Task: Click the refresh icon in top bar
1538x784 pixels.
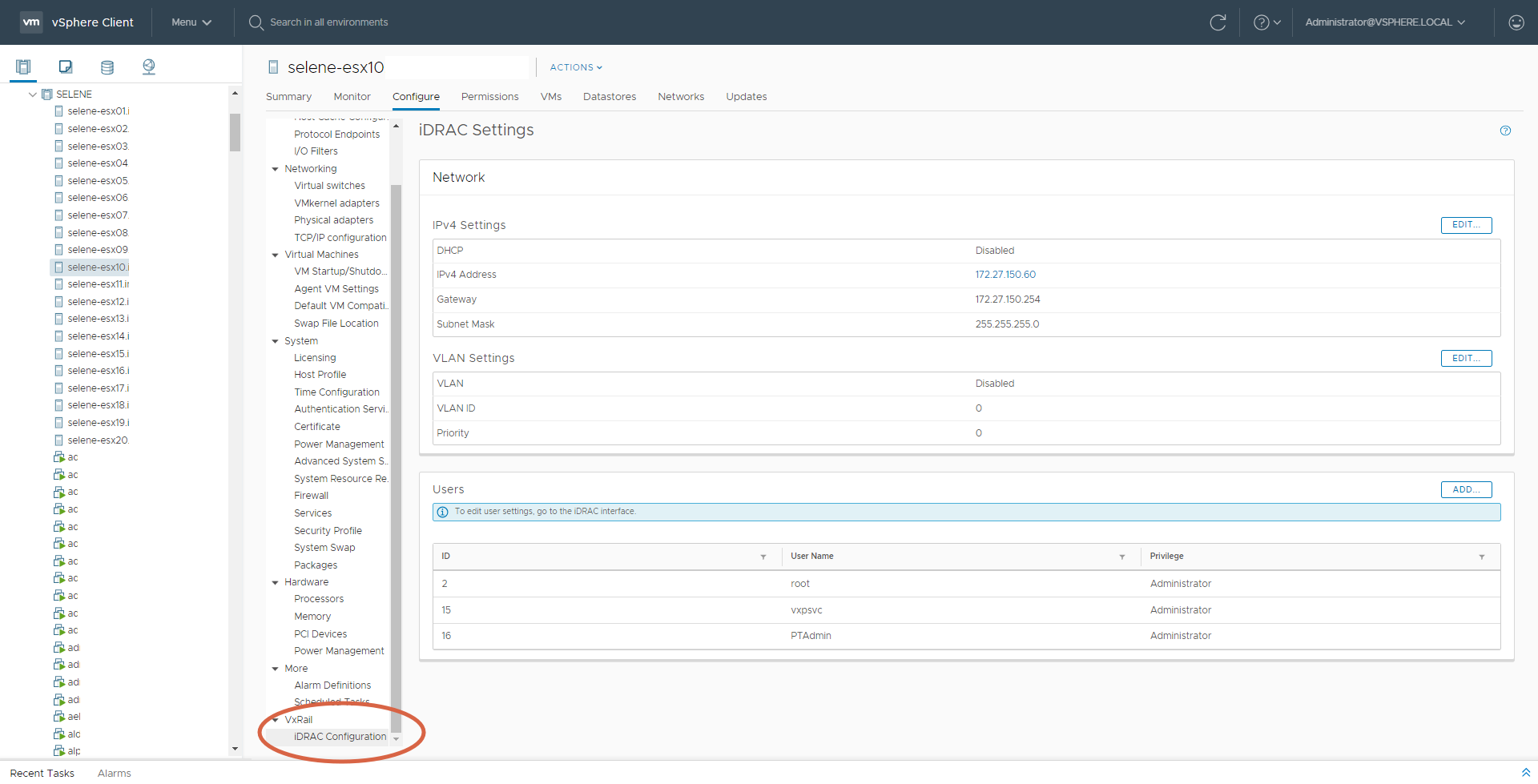Action: pos(1218,22)
